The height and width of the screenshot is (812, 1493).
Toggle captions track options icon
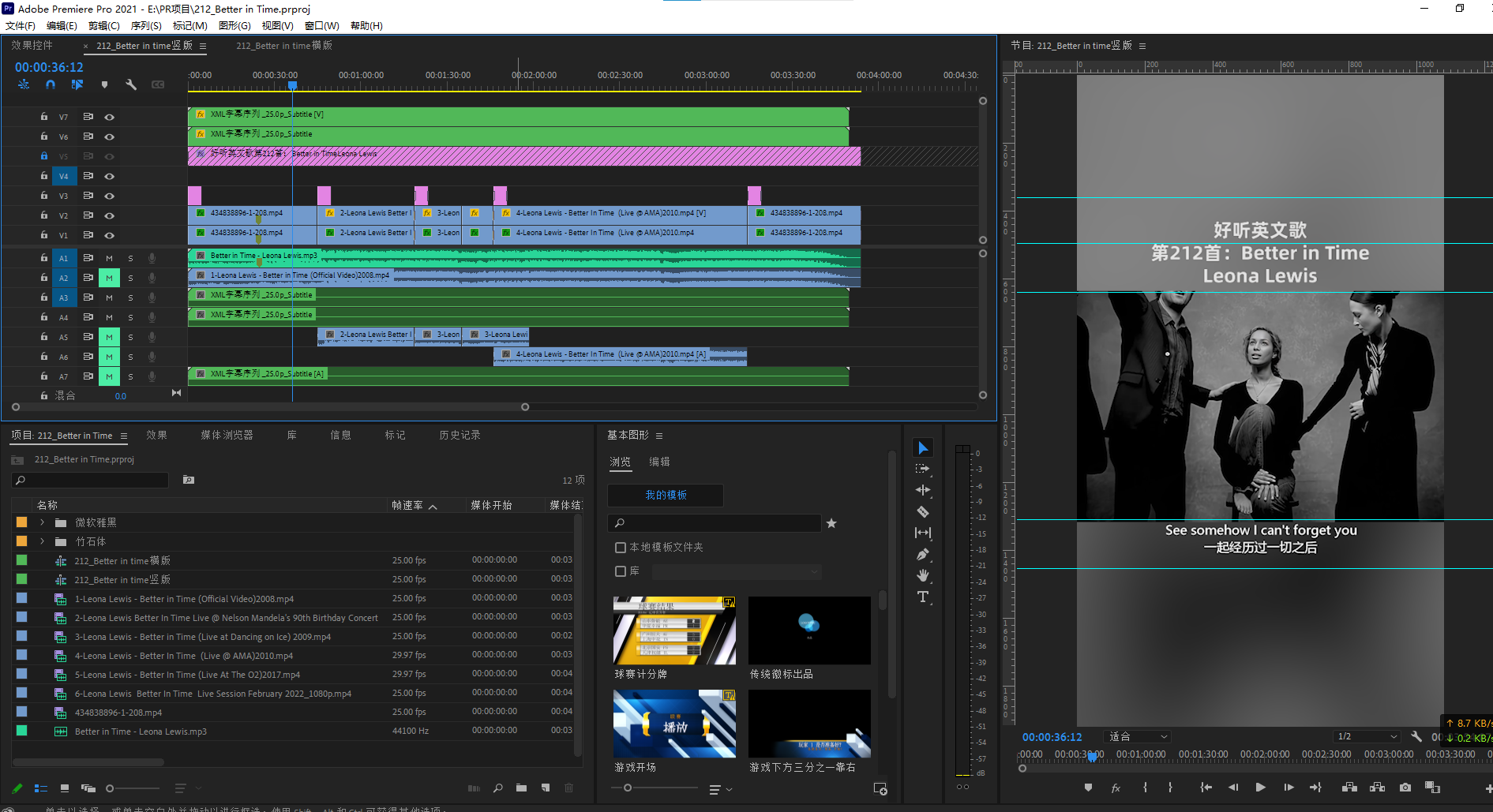pos(158,84)
